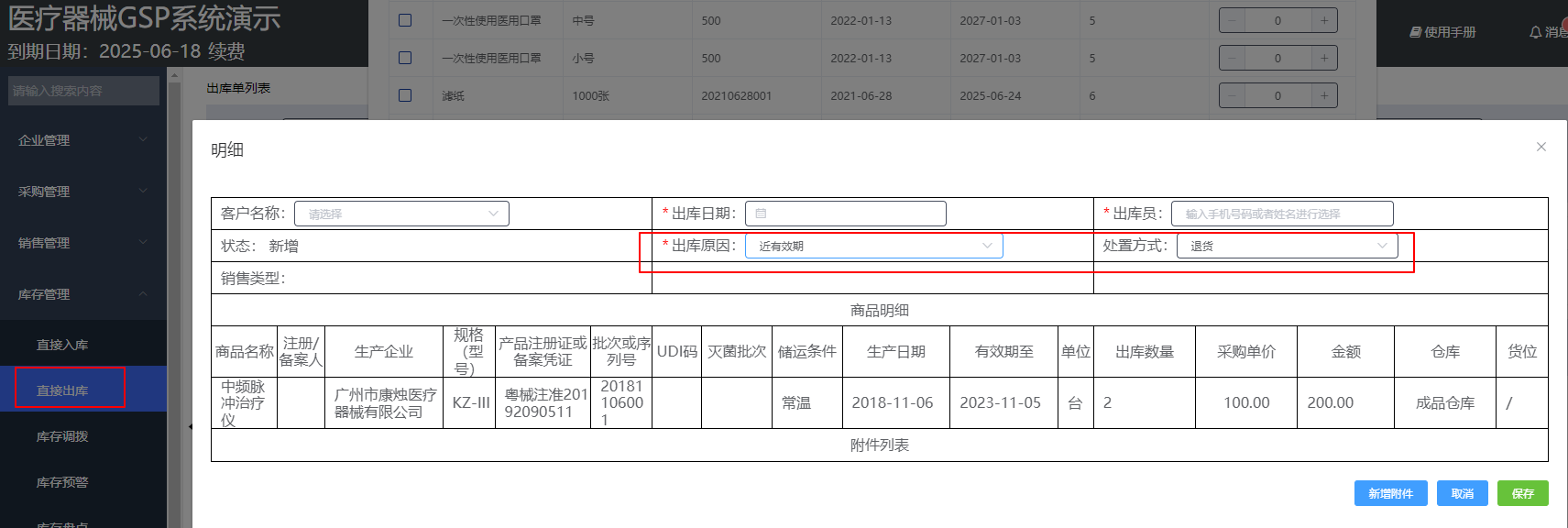Open the 使用手册 manual icon link
This screenshot has width=1568, height=528.
[1416, 32]
